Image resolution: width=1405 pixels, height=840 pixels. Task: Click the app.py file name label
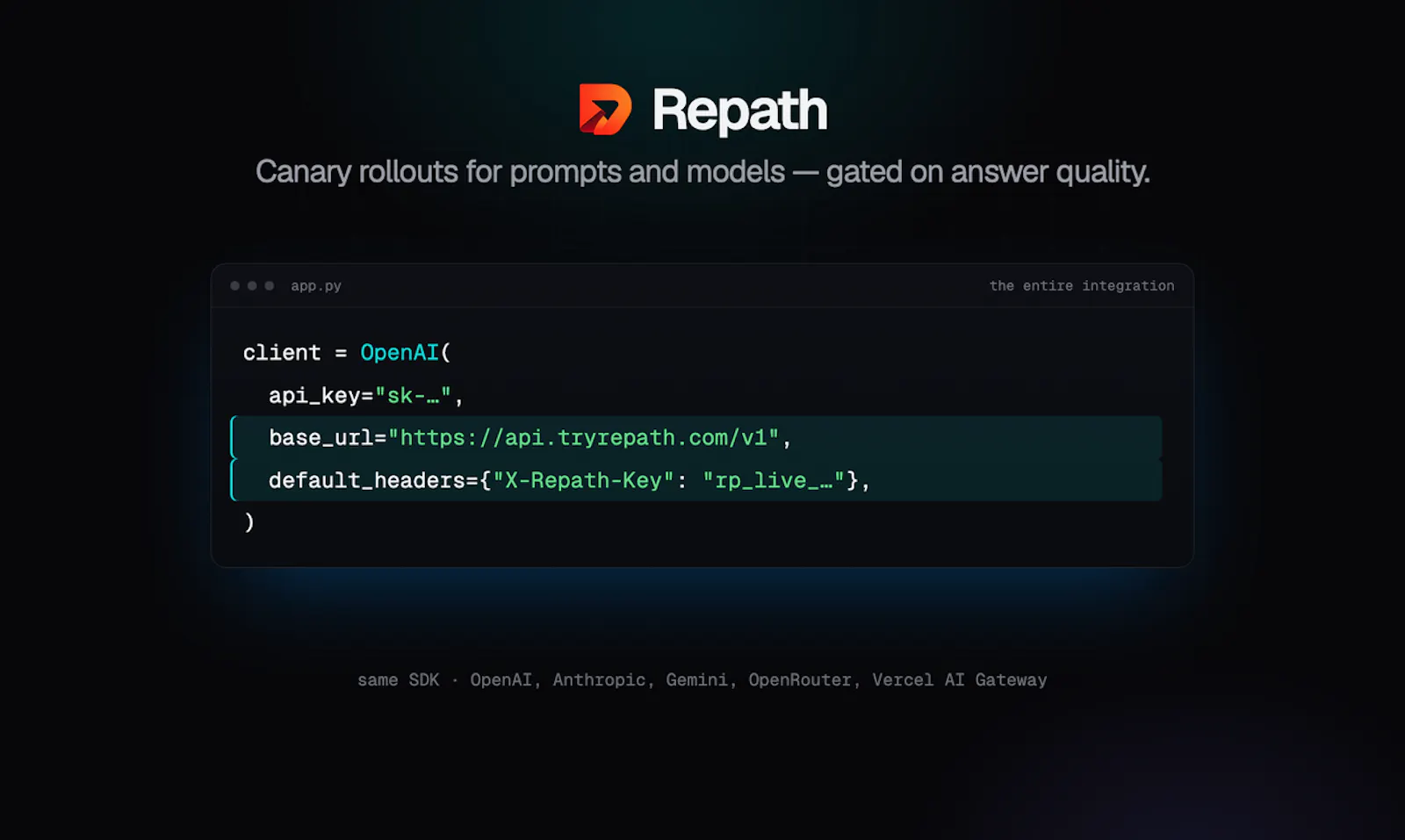(x=316, y=286)
